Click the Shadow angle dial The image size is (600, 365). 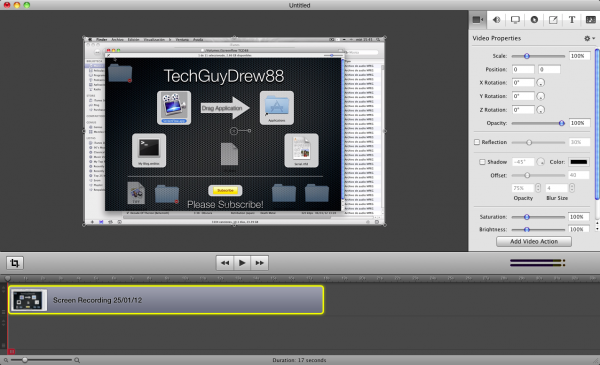[x=540, y=162]
